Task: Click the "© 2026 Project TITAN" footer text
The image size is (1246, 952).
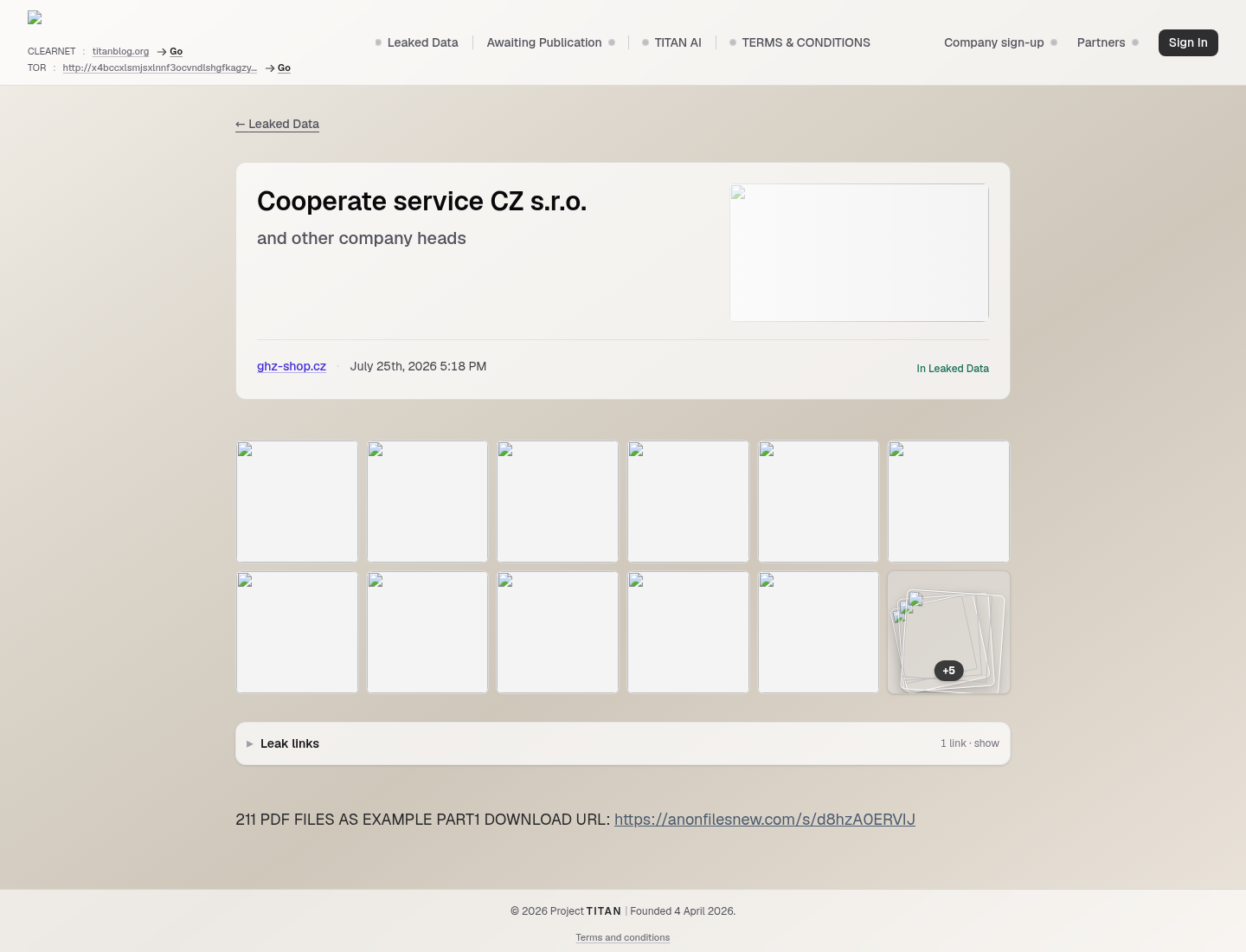Action: coord(566,911)
